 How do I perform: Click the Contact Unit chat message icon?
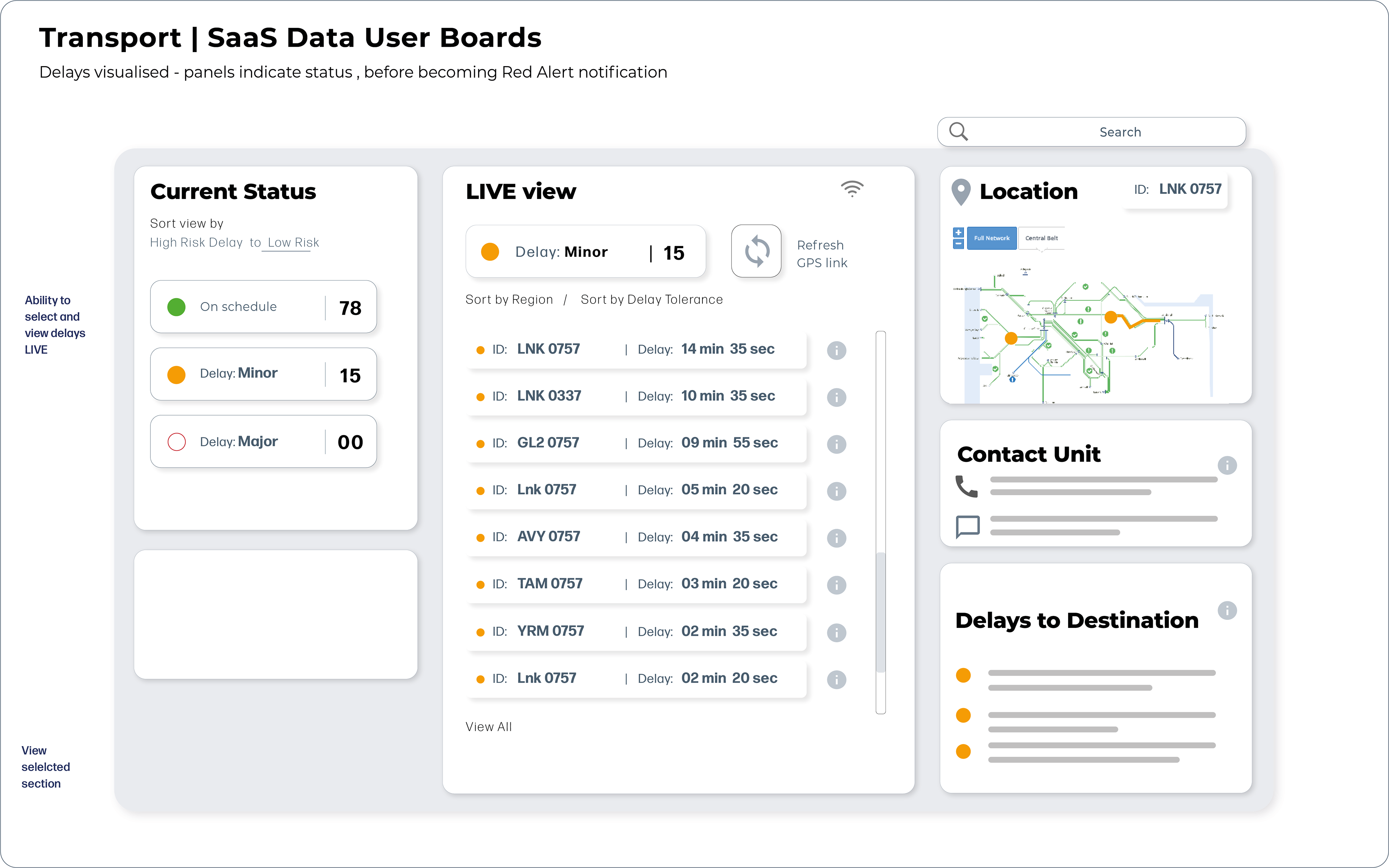click(968, 527)
